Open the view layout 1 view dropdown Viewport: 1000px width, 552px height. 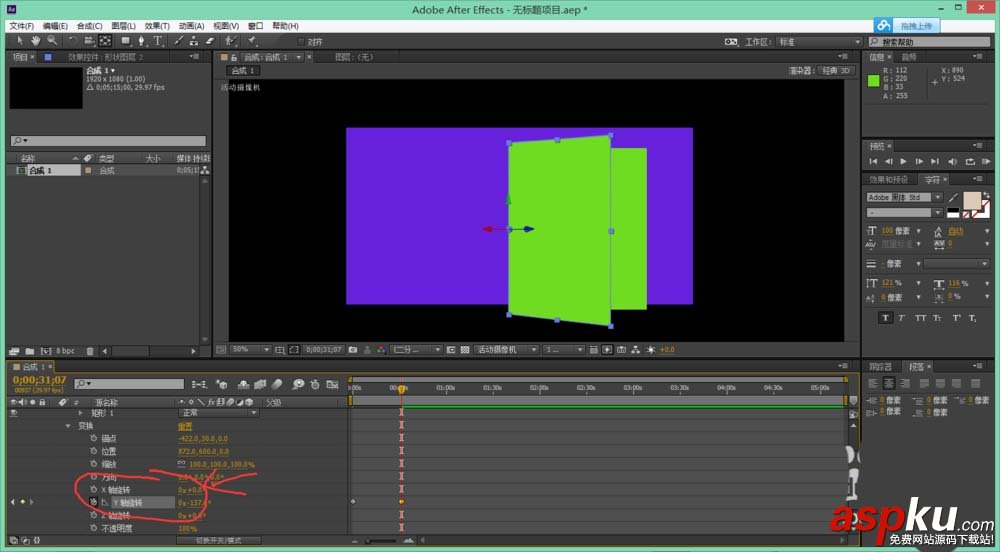pos(563,350)
